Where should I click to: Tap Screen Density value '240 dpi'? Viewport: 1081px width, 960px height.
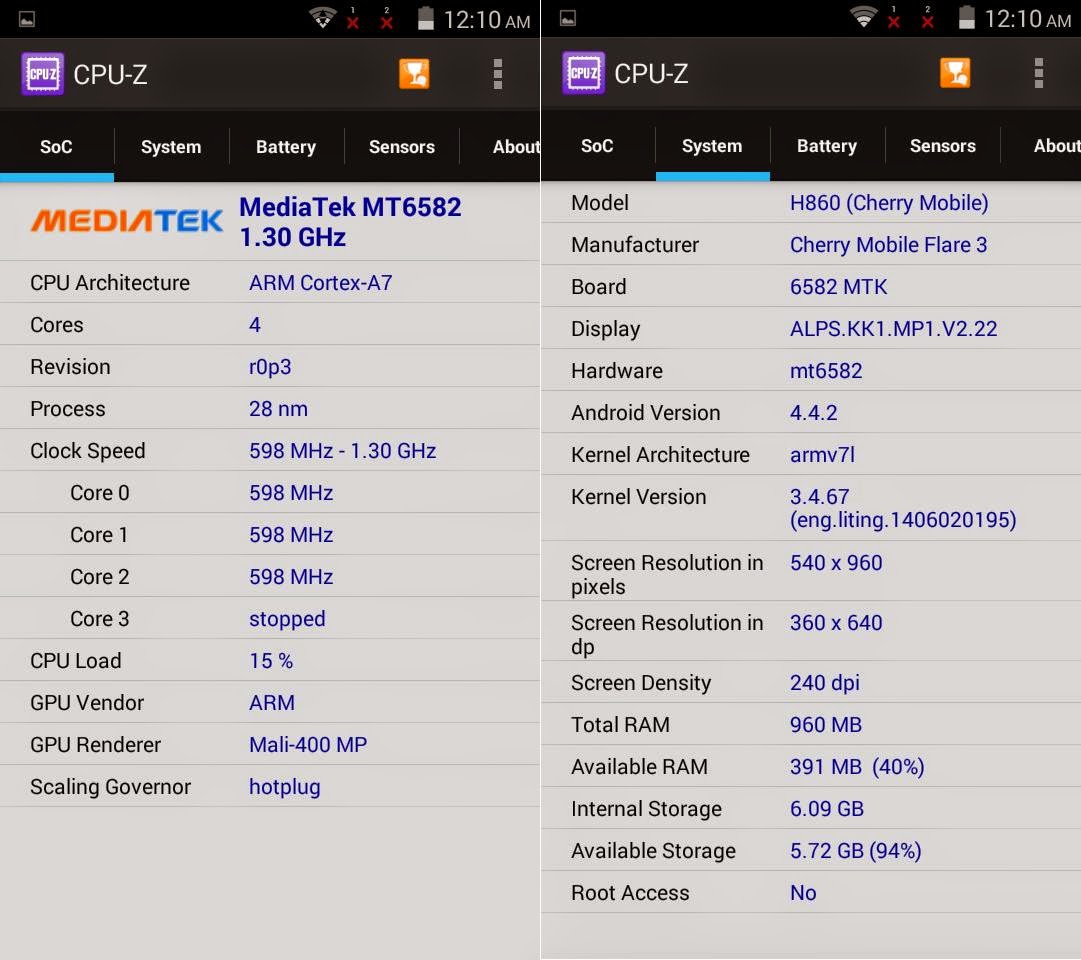tap(825, 683)
